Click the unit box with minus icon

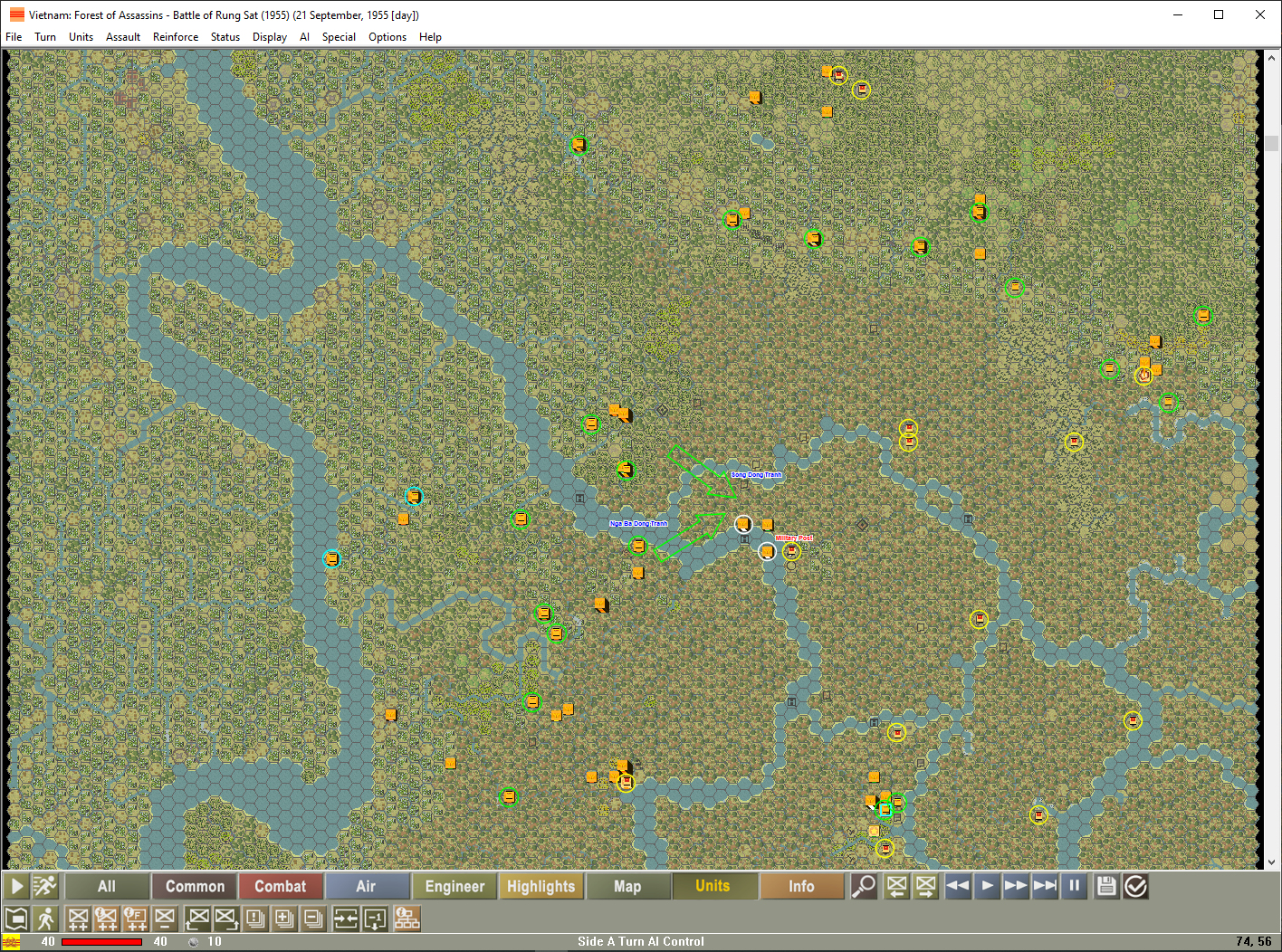click(x=165, y=919)
